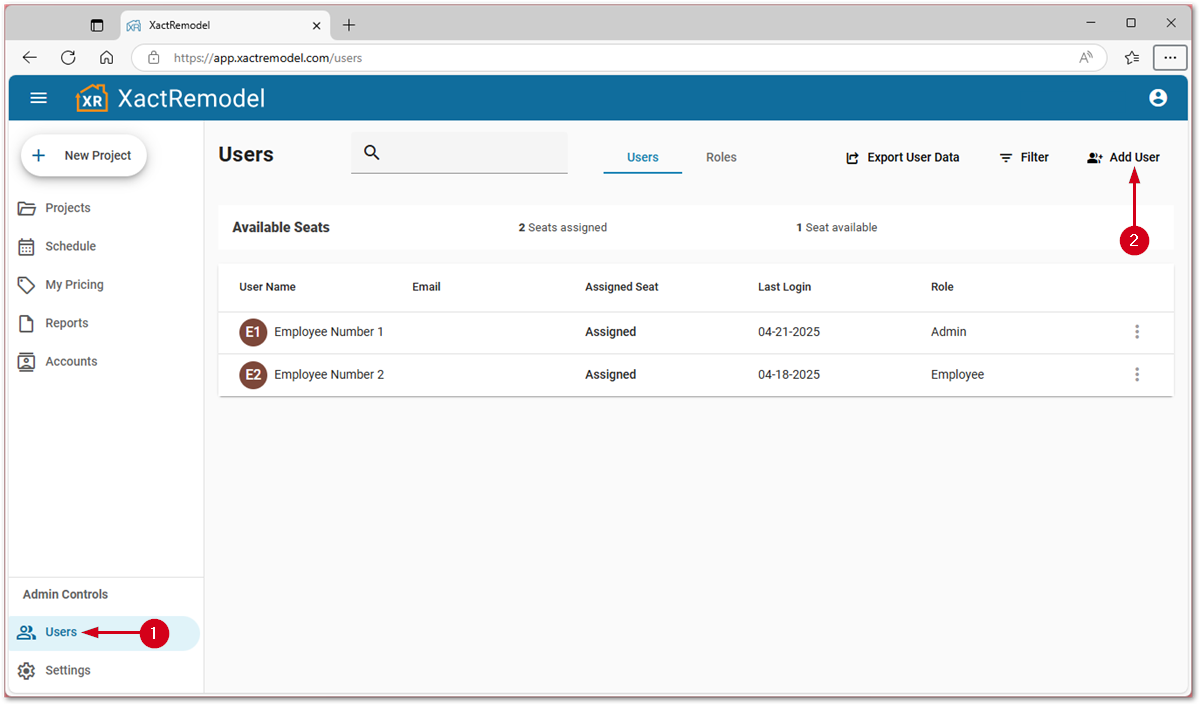This screenshot has height=705, width=1200.
Task: Open more options for Employee Number 2
Action: [x=1137, y=375]
